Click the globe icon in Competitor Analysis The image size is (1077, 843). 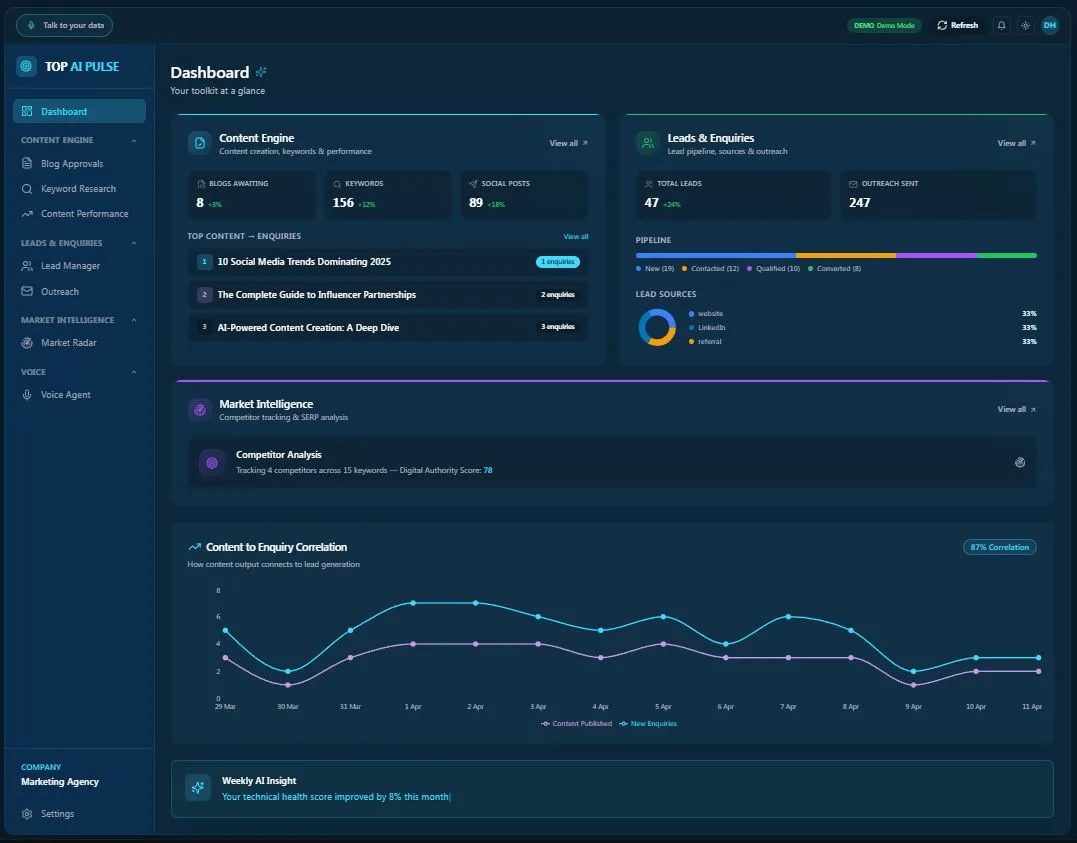pos(1020,462)
